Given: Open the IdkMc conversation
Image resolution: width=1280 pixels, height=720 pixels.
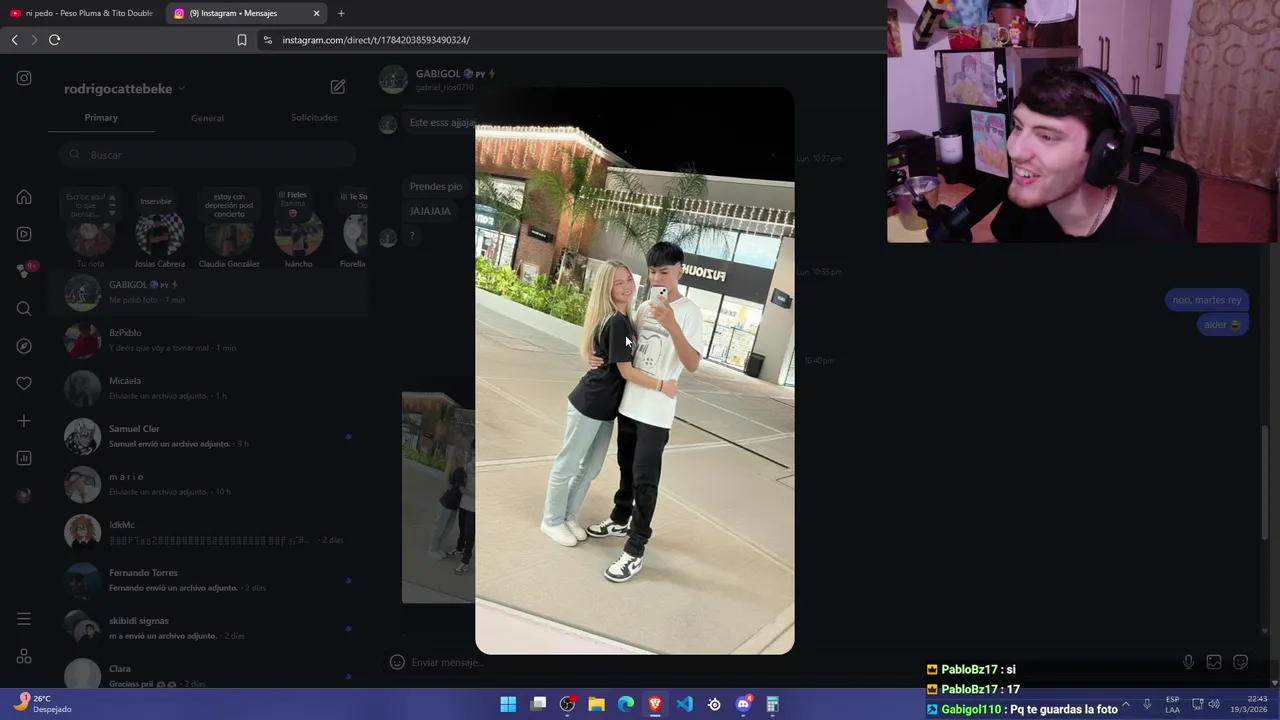Looking at the screenshot, I should point(207,532).
